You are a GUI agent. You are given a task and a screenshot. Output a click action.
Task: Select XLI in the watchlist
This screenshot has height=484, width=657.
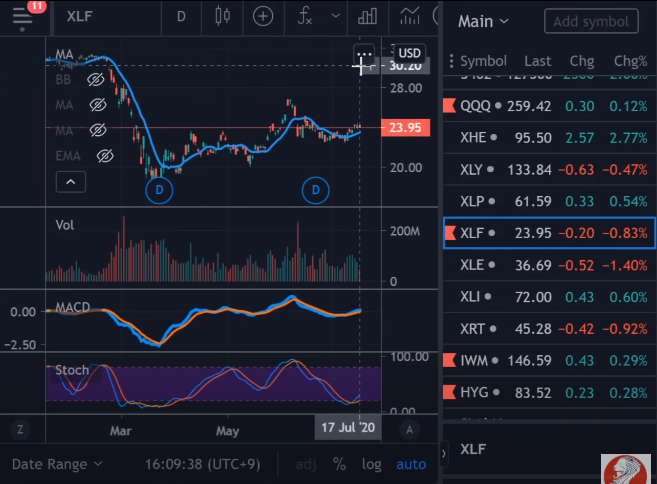click(x=549, y=297)
